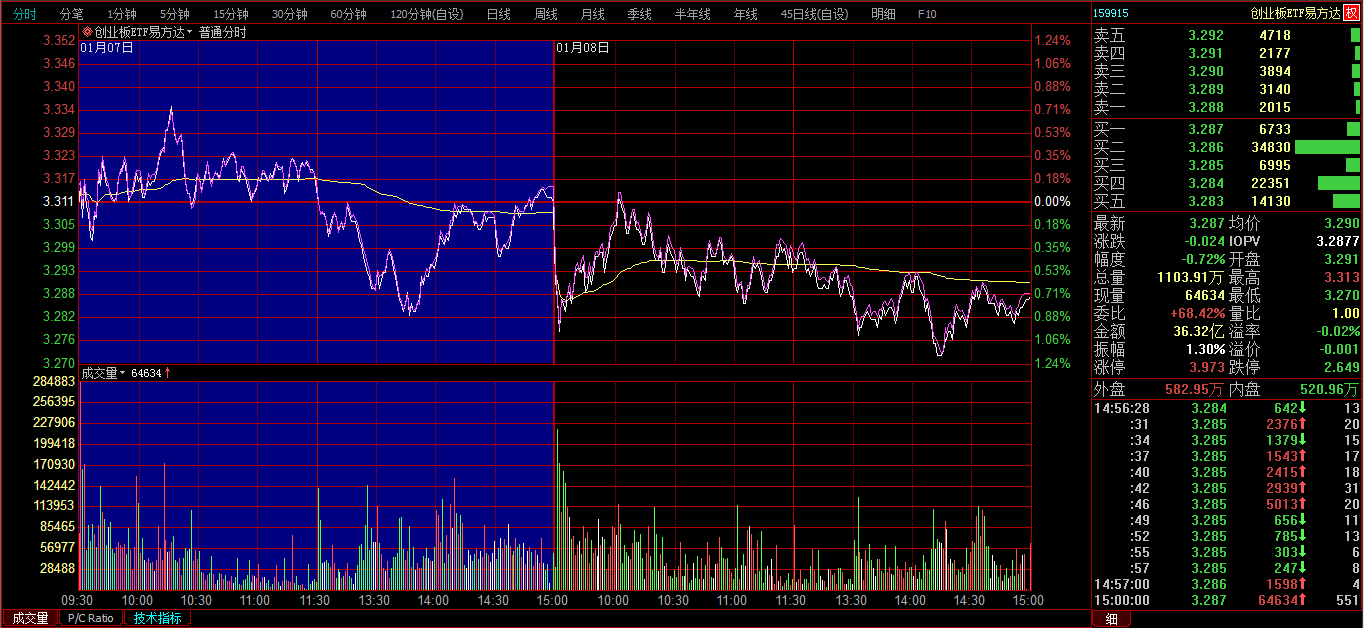Click the 振幅 value 1.30%
This screenshot has height=628, width=1364.
[x=1206, y=349]
